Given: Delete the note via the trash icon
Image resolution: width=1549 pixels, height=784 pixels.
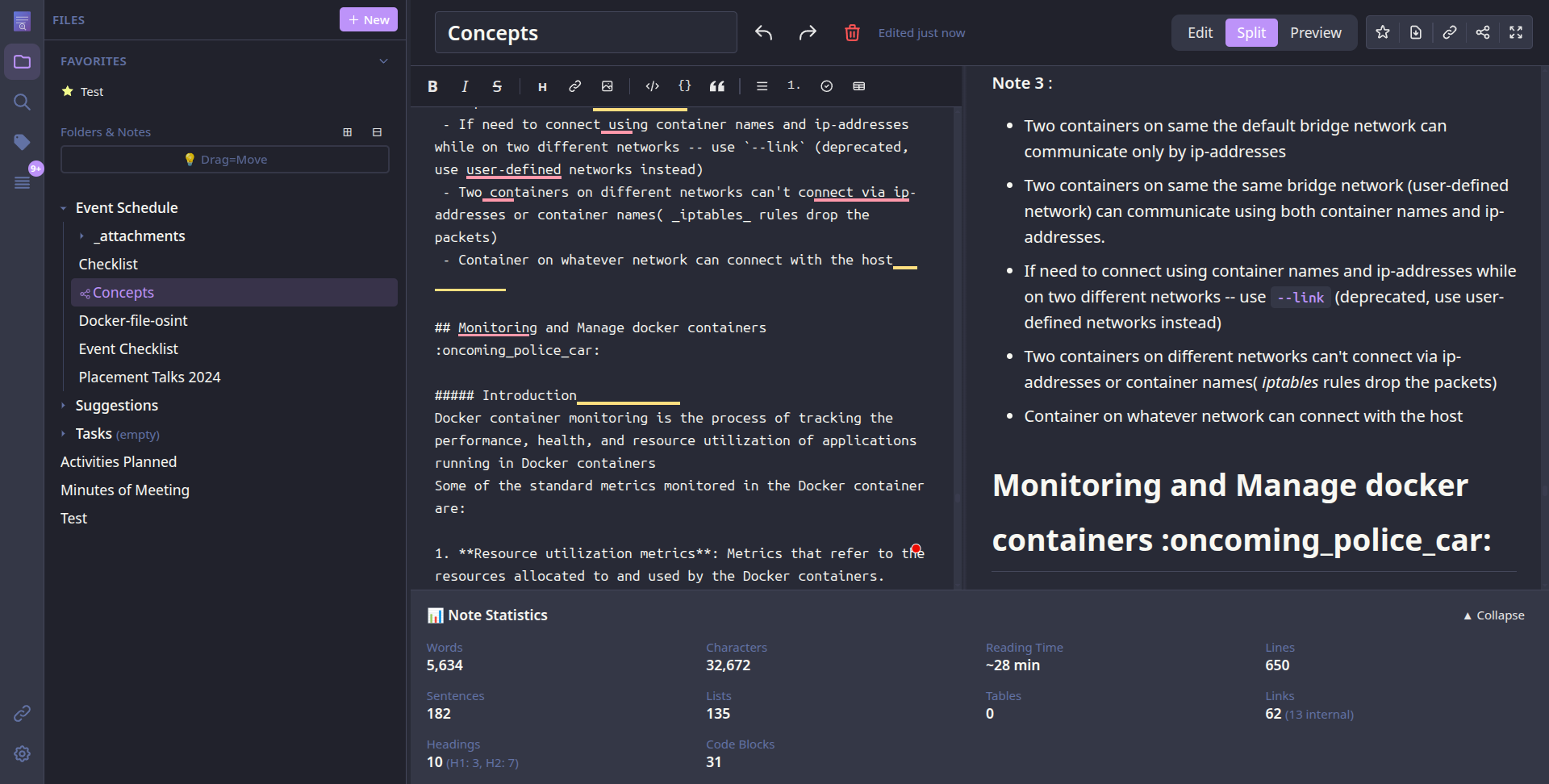Looking at the screenshot, I should [852, 32].
